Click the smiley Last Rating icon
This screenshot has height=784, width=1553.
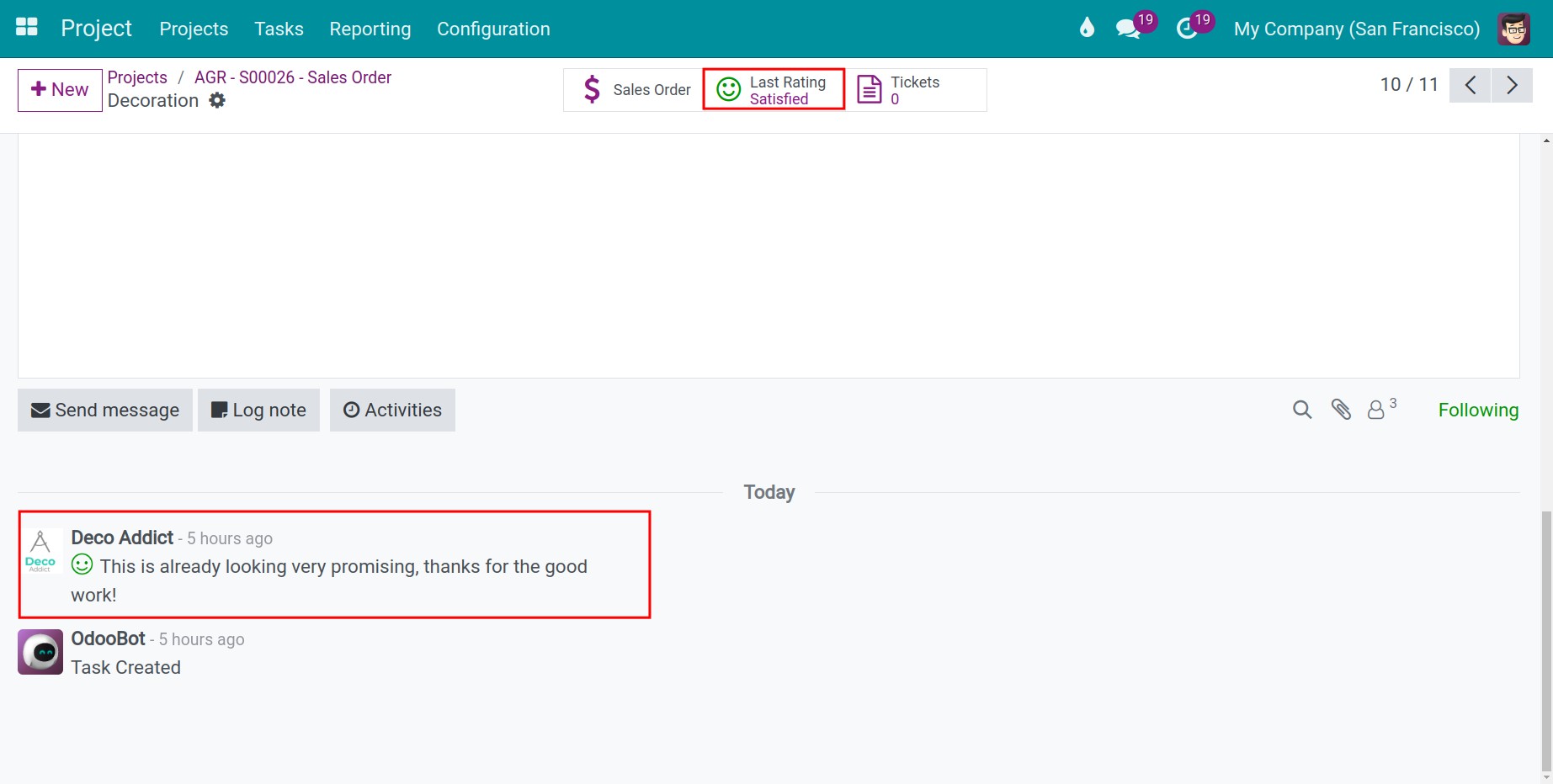[x=728, y=89]
